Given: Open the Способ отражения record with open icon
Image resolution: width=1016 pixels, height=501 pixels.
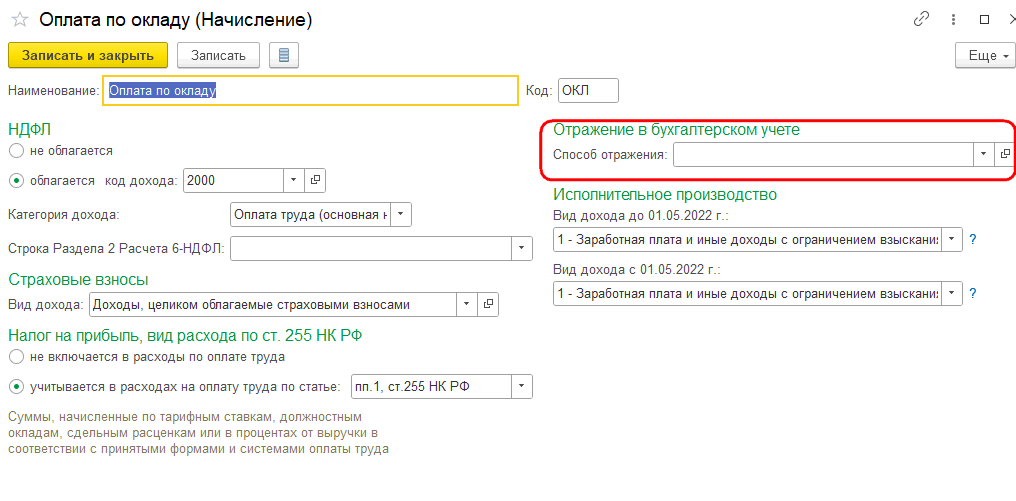Looking at the screenshot, I should 1005,154.
